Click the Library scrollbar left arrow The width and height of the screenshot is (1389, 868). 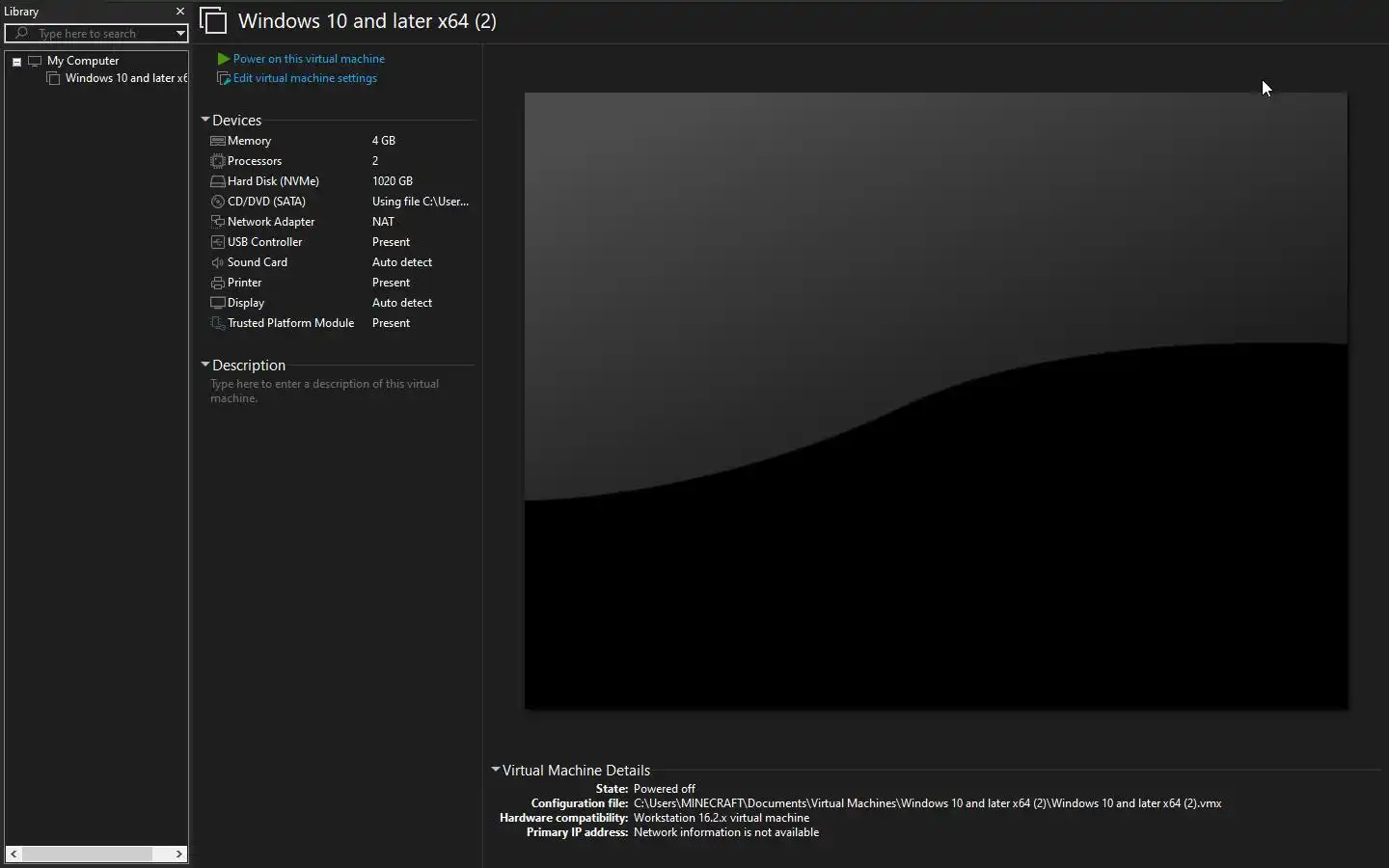point(14,854)
